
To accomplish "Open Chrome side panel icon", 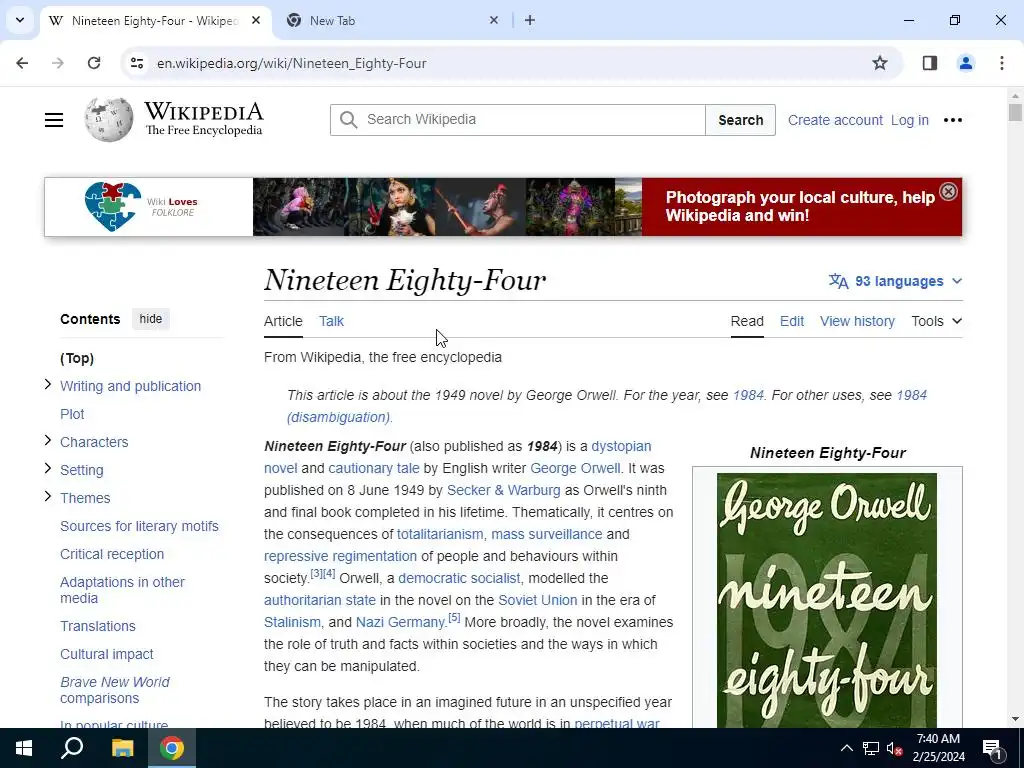I will [930, 63].
